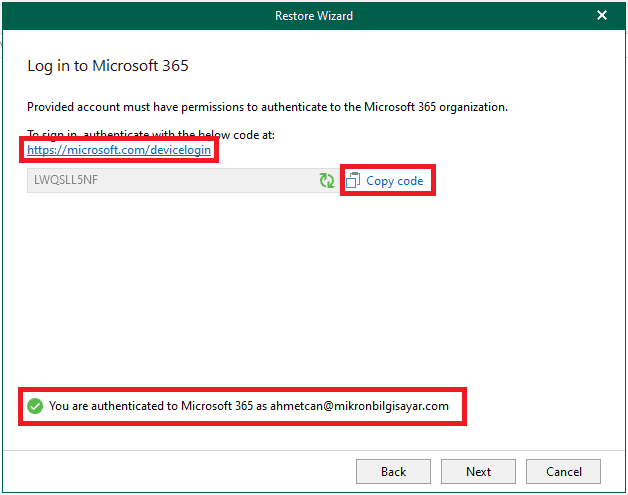Select the LWQSLL5NF device code field

tap(183, 181)
